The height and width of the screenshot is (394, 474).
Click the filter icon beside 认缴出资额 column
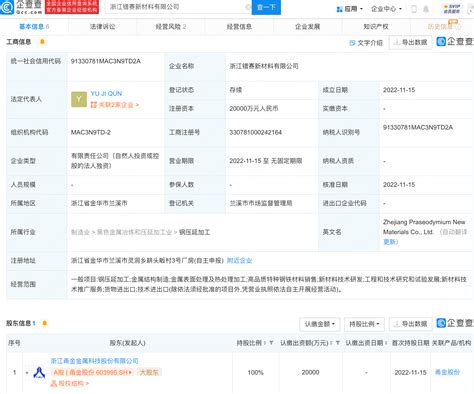pyautogui.click(x=338, y=343)
